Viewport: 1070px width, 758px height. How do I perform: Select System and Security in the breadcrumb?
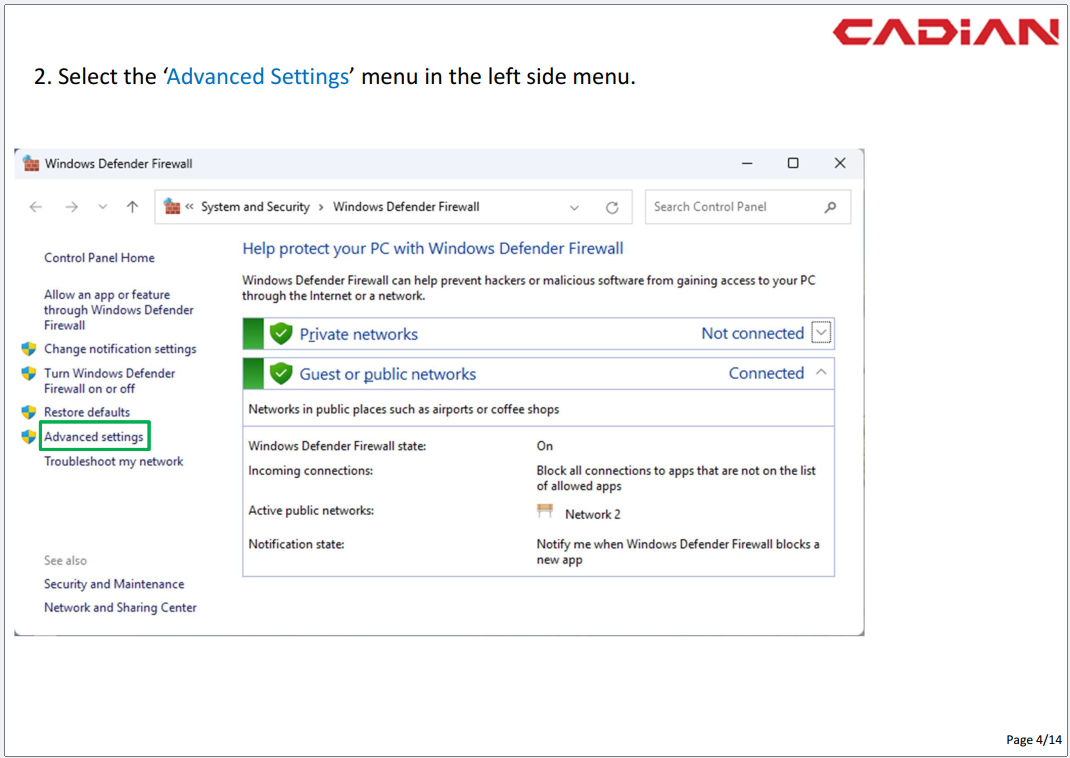coord(255,207)
